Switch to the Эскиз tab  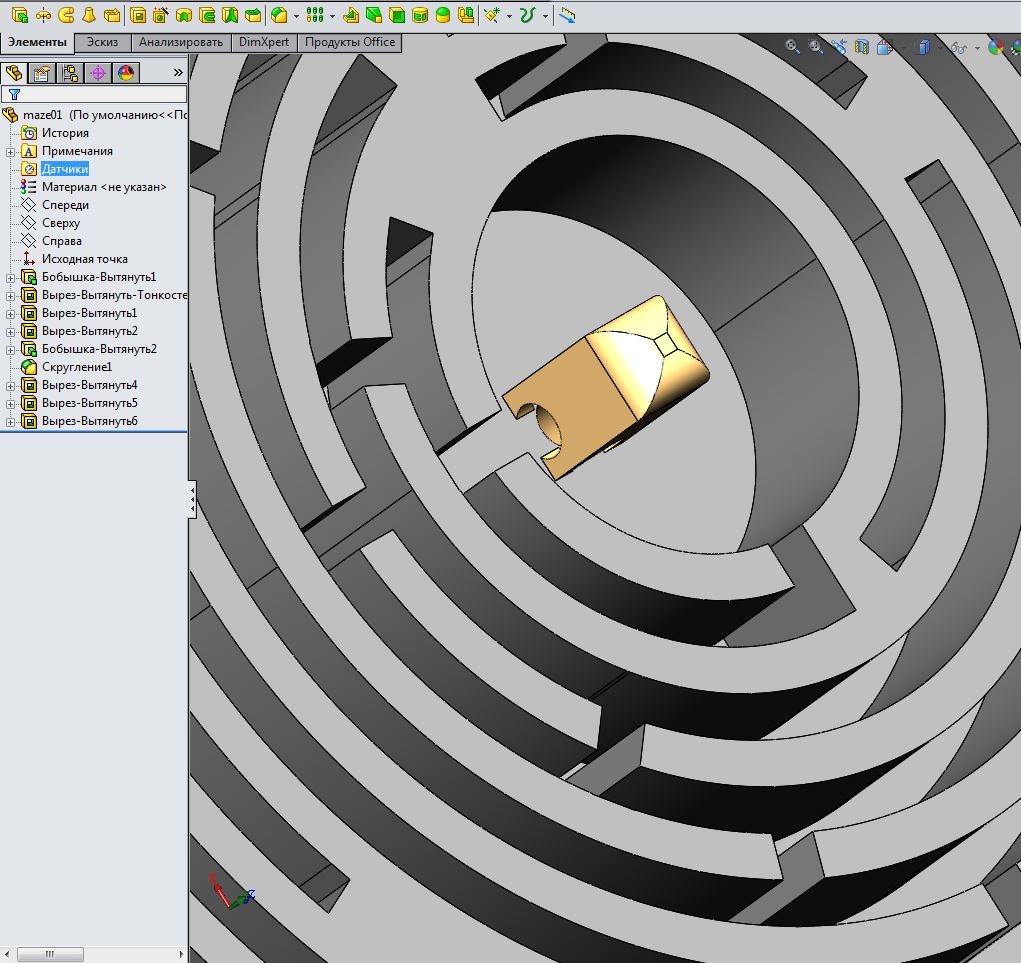pos(100,43)
